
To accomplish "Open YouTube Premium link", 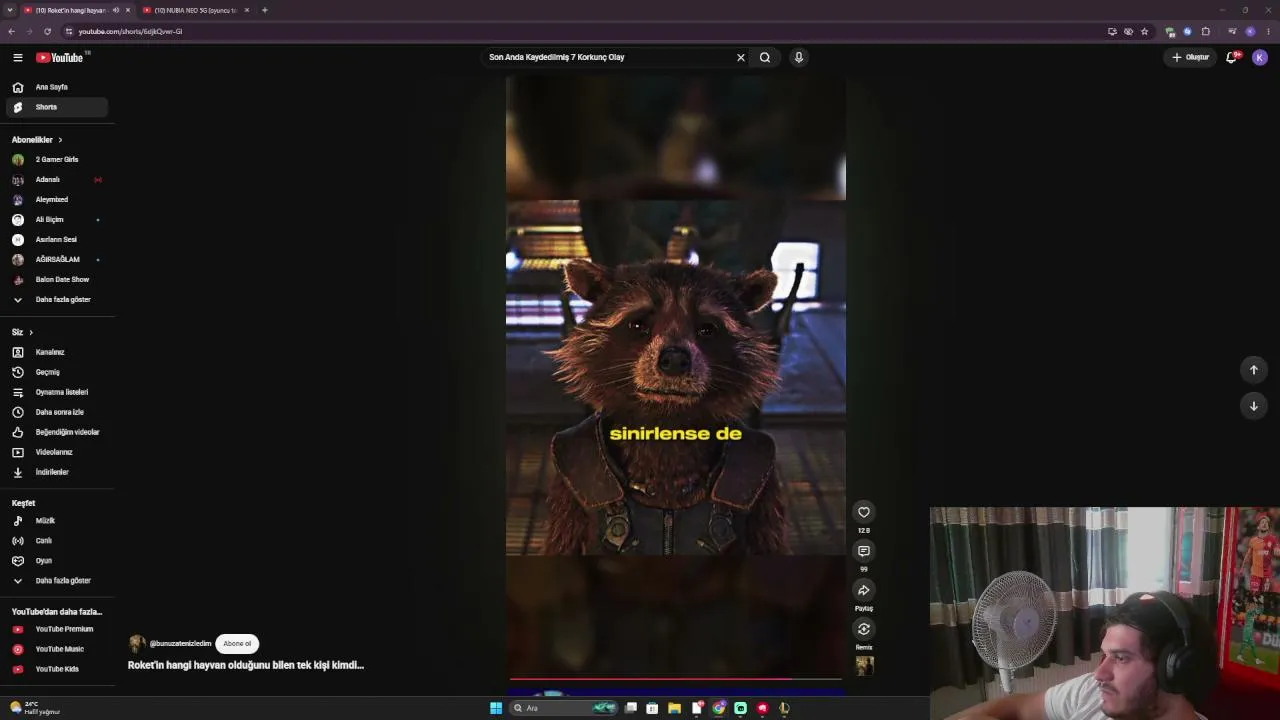I will click(x=56, y=629).
